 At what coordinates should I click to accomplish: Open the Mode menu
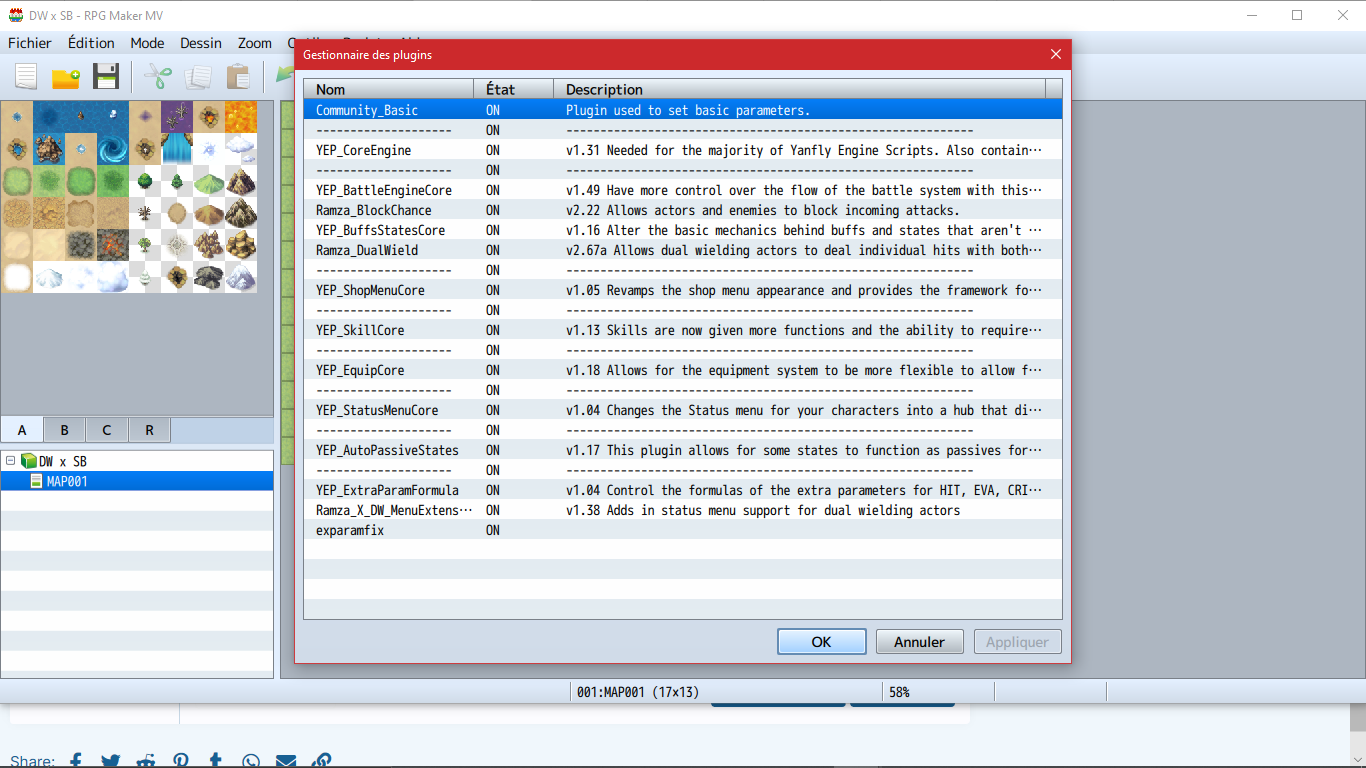click(147, 43)
